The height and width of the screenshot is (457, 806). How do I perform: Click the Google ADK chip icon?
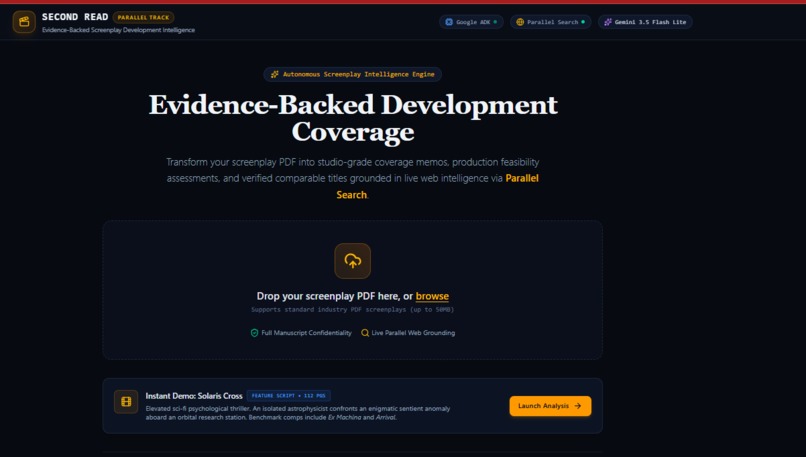[x=449, y=22]
